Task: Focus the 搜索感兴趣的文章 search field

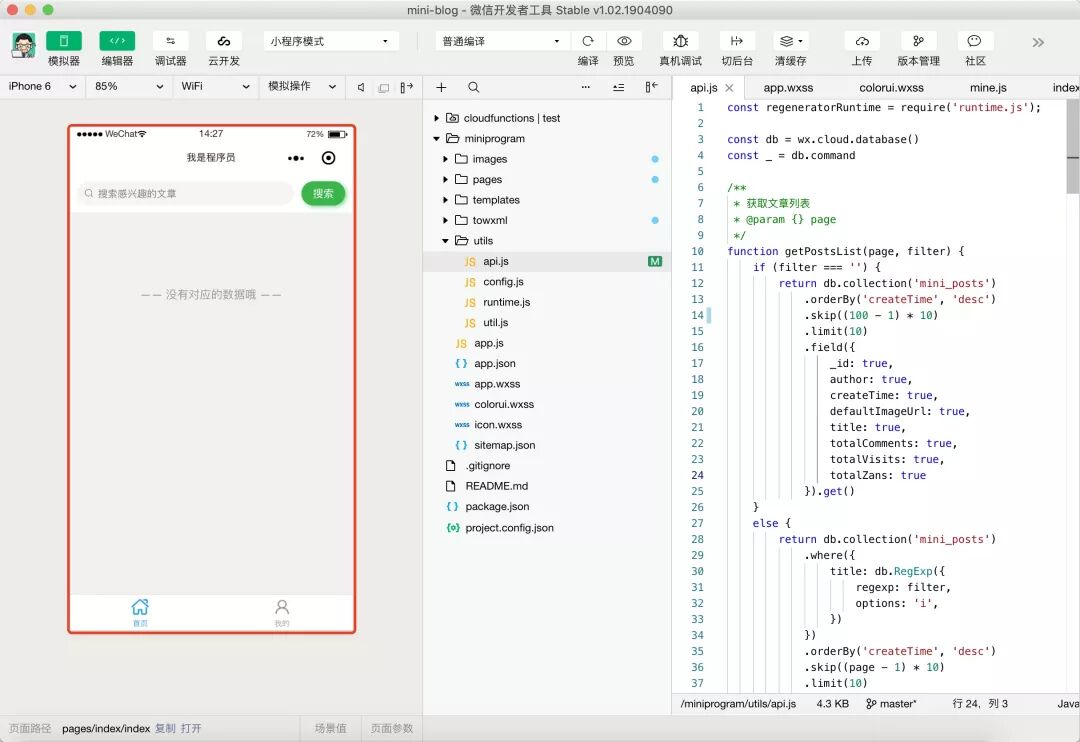Action: (185, 194)
